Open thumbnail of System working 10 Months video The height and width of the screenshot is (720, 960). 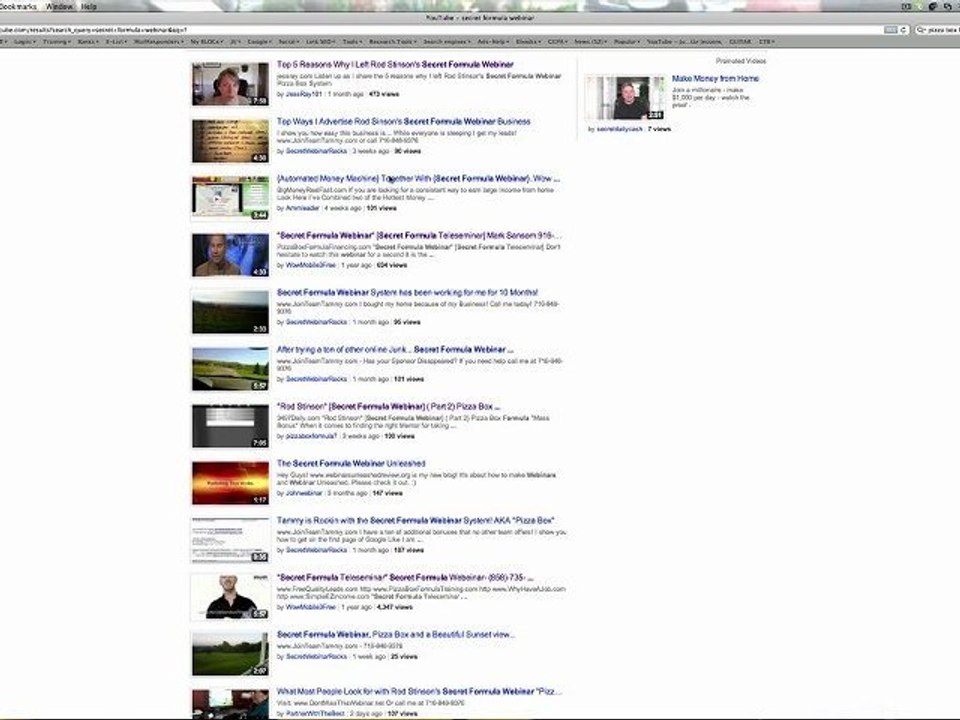coord(230,312)
